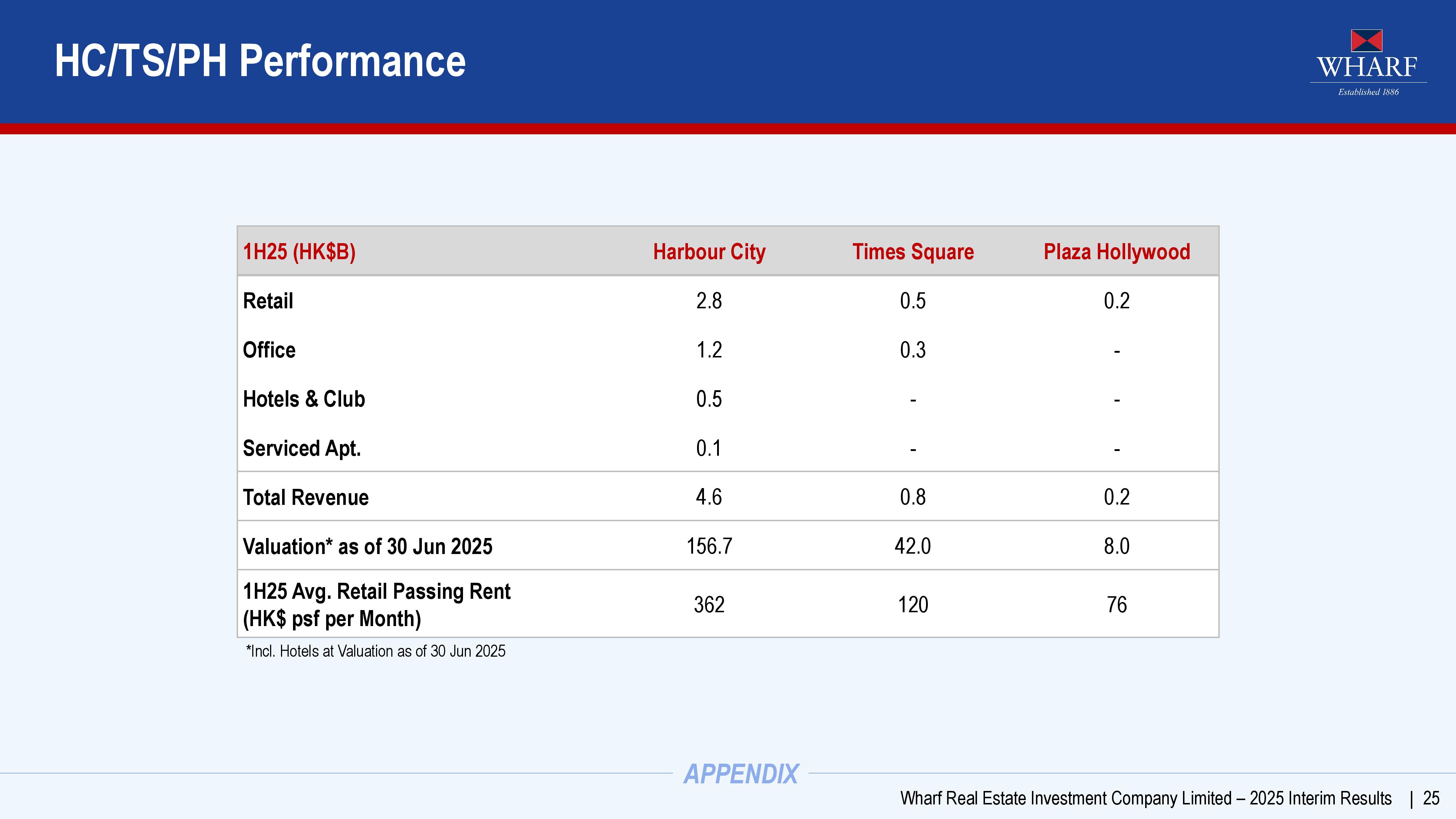Screen dimensions: 1456x819
Task: Click the APPENDIX section label
Action: click(x=740, y=774)
